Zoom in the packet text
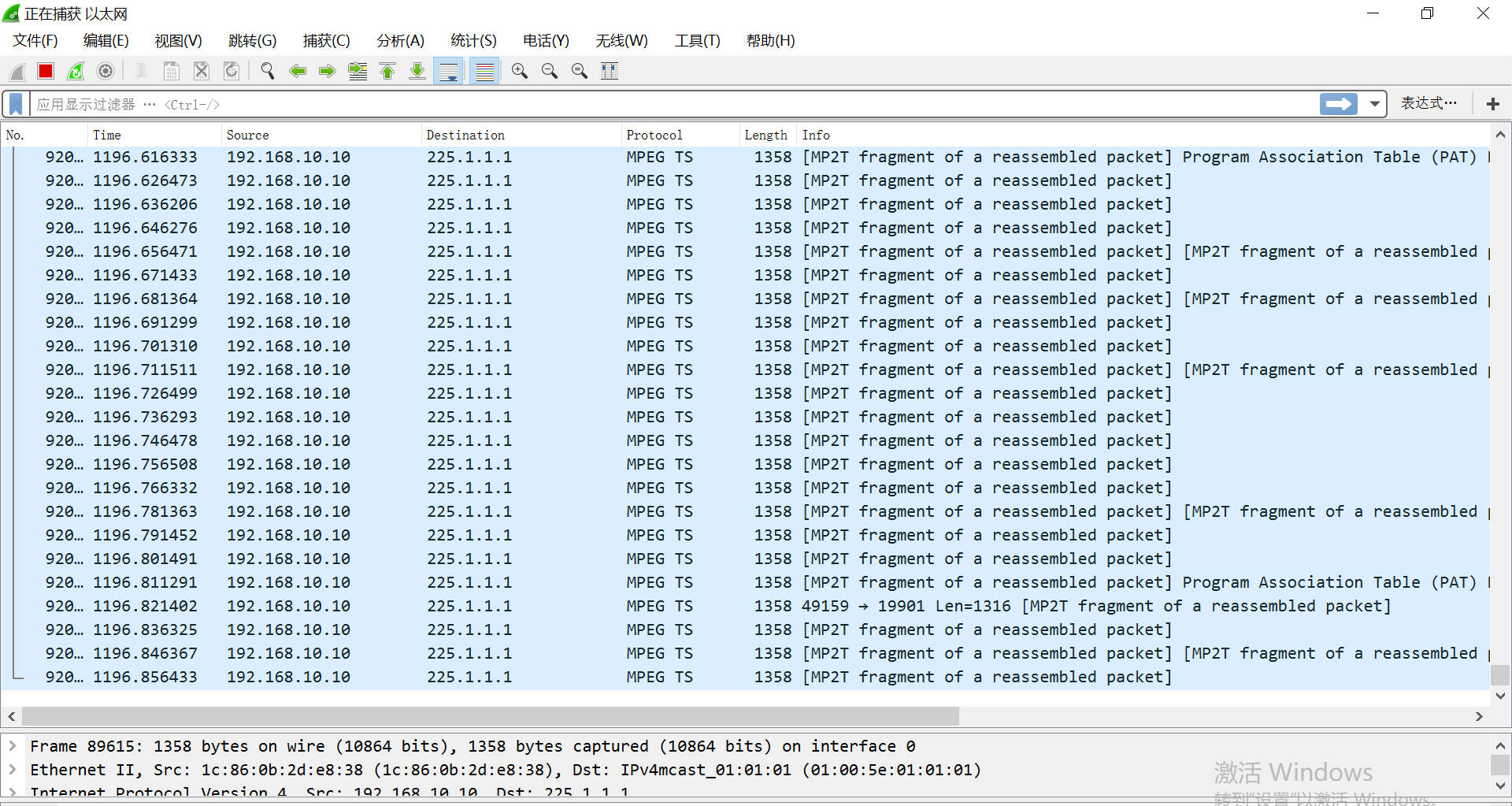The image size is (1512, 806). [520, 72]
